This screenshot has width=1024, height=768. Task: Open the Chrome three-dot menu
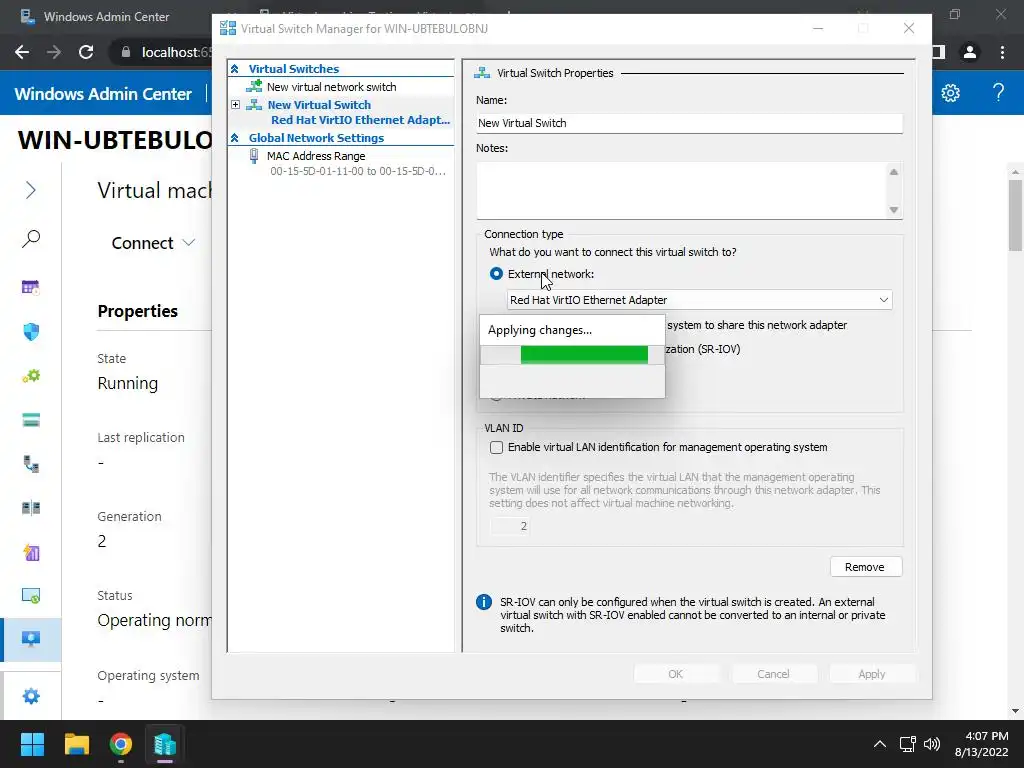tap(1002, 52)
